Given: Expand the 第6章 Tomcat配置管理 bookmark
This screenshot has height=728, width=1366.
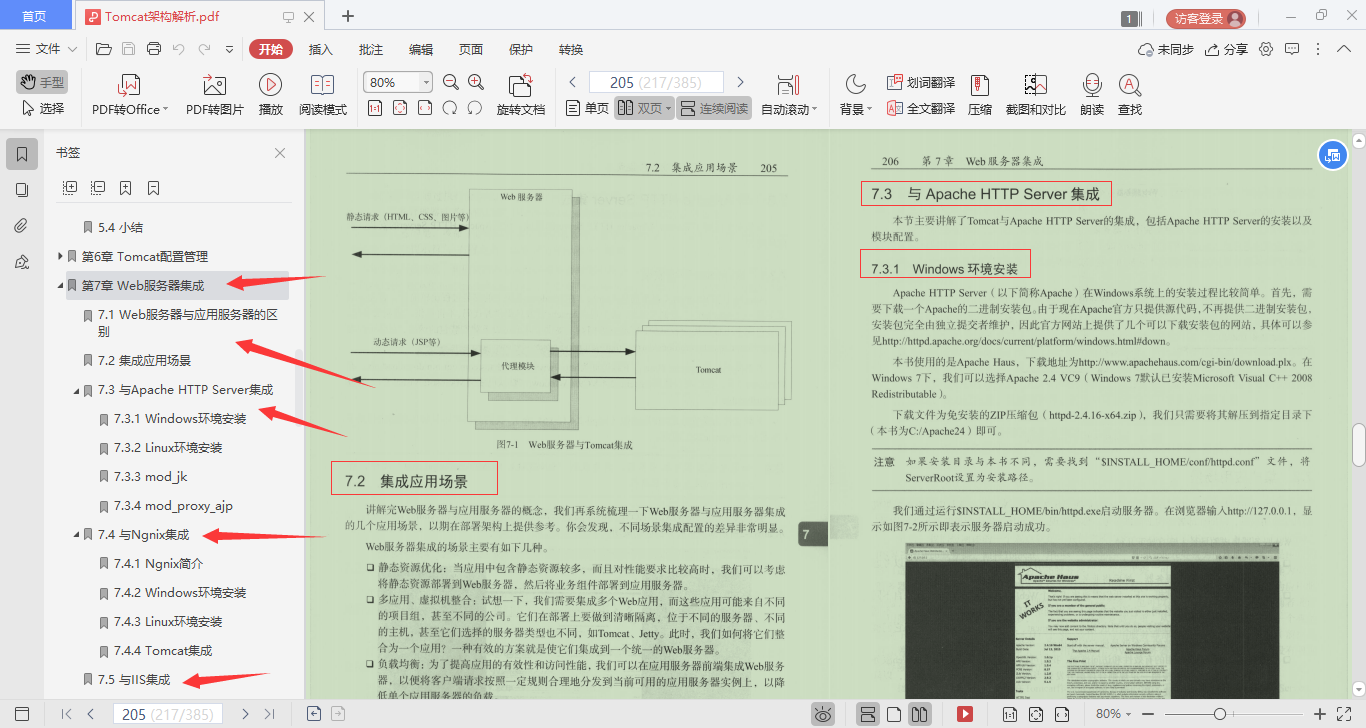Looking at the screenshot, I should (60, 256).
